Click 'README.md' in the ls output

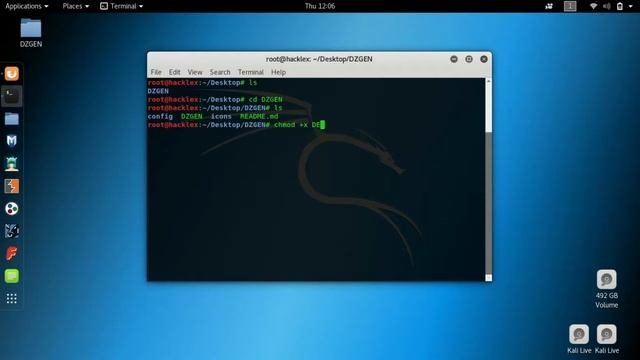259,116
